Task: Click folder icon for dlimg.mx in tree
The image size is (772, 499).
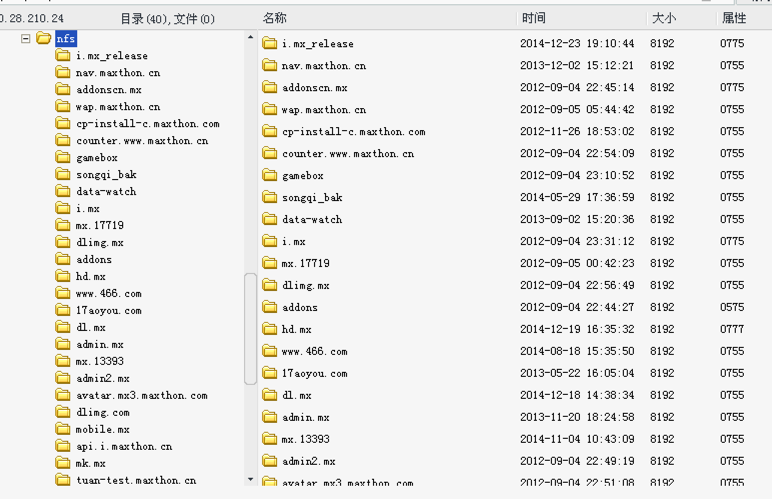Action: 63,242
